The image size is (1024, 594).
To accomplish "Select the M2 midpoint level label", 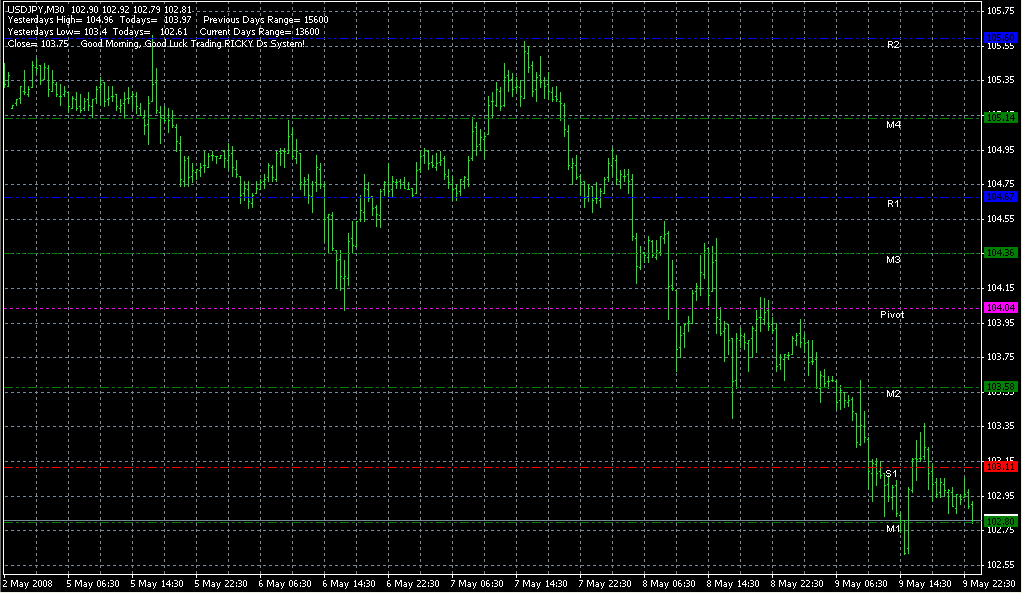I will (893, 394).
